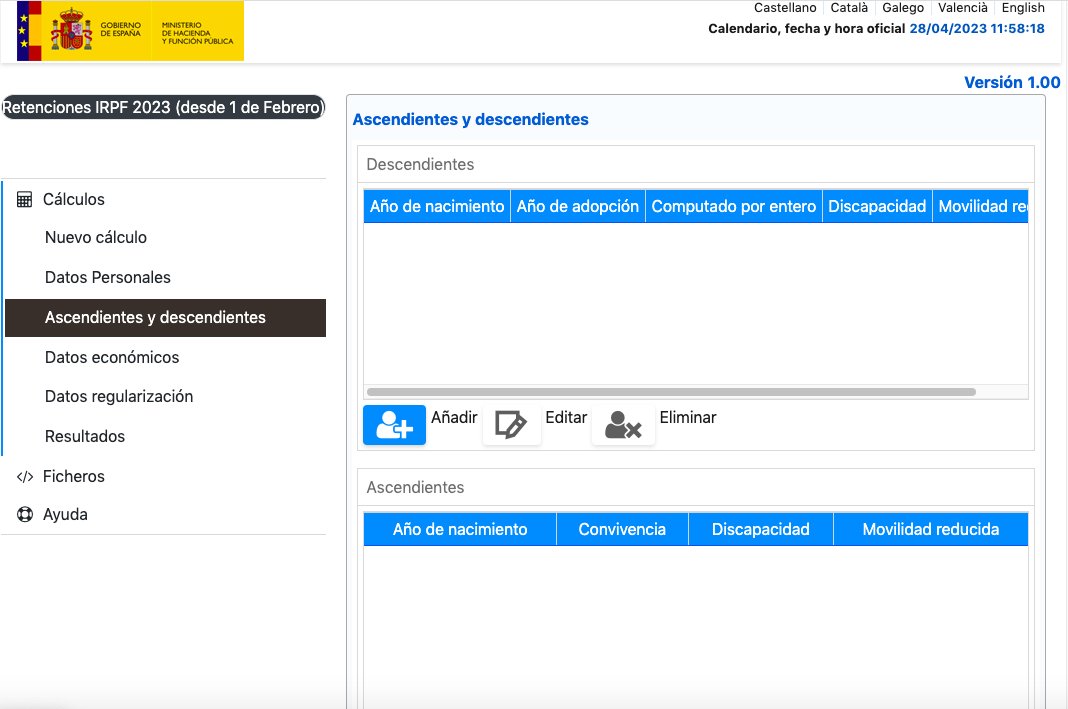Click Ascendientes 'Movilidad reducida' column header
The width and height of the screenshot is (1068, 709).
(x=930, y=530)
